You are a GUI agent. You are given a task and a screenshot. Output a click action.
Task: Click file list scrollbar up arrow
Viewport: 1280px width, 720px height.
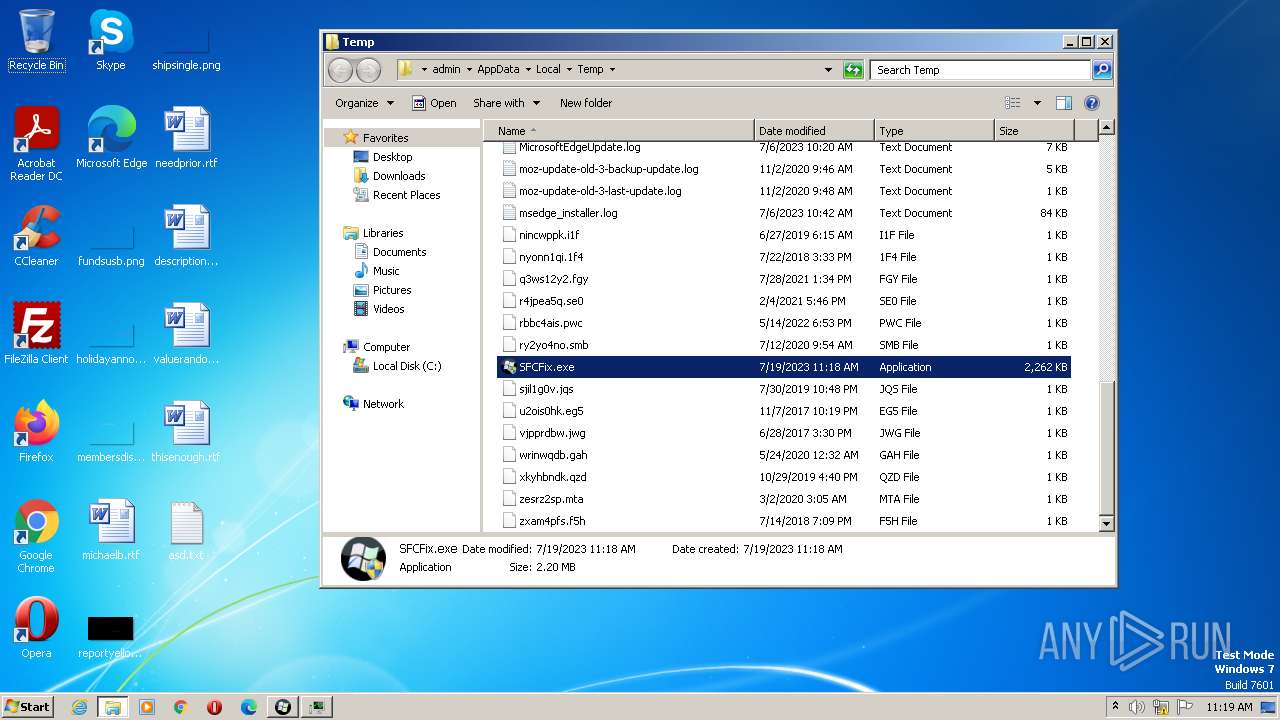coord(1106,128)
